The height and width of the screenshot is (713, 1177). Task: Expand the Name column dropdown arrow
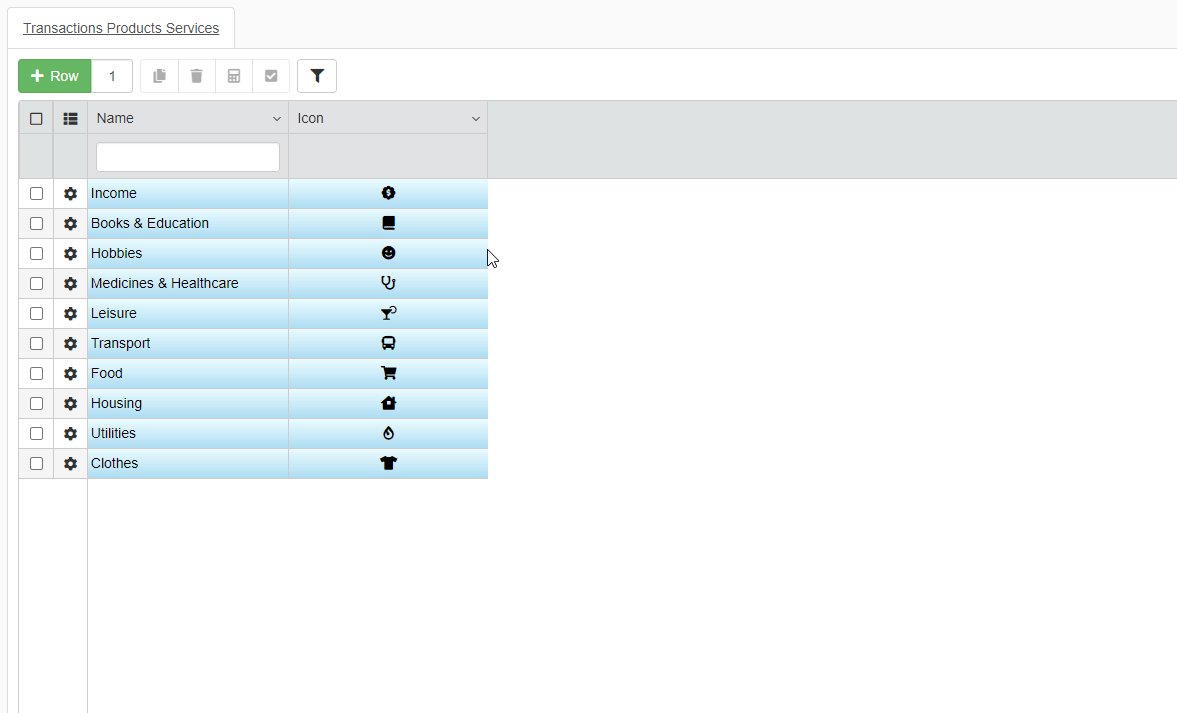tap(277, 119)
